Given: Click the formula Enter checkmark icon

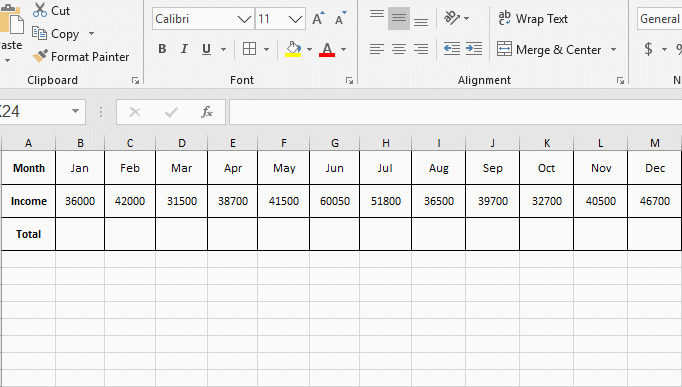Looking at the screenshot, I should pos(171,112).
